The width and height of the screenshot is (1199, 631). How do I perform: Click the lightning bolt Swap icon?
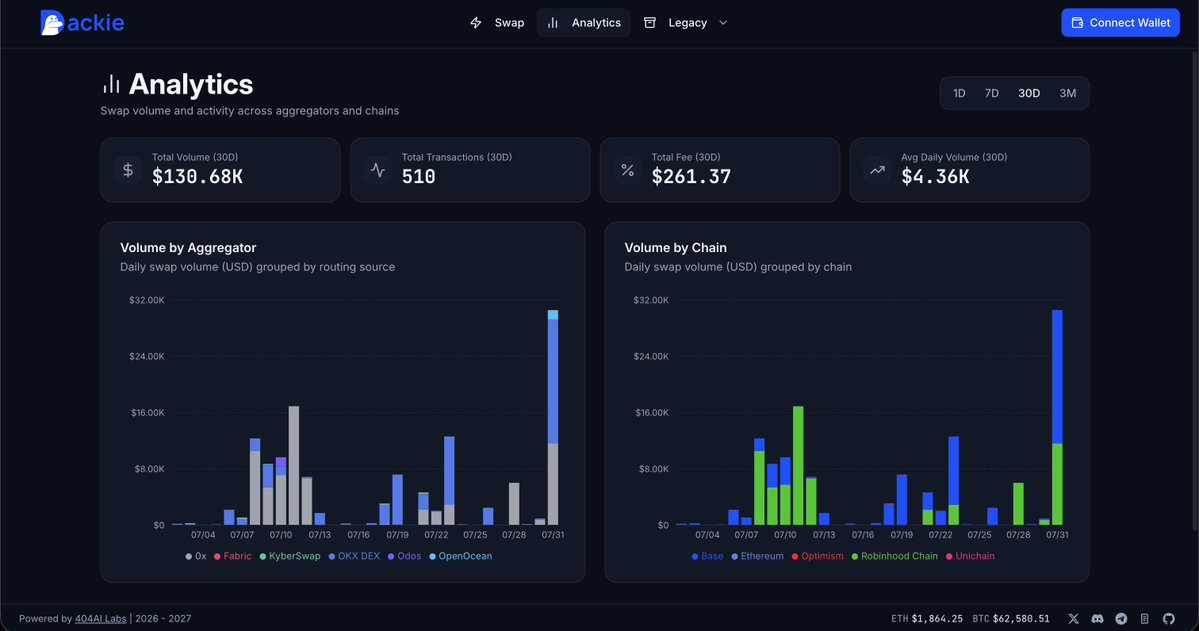pyautogui.click(x=476, y=23)
